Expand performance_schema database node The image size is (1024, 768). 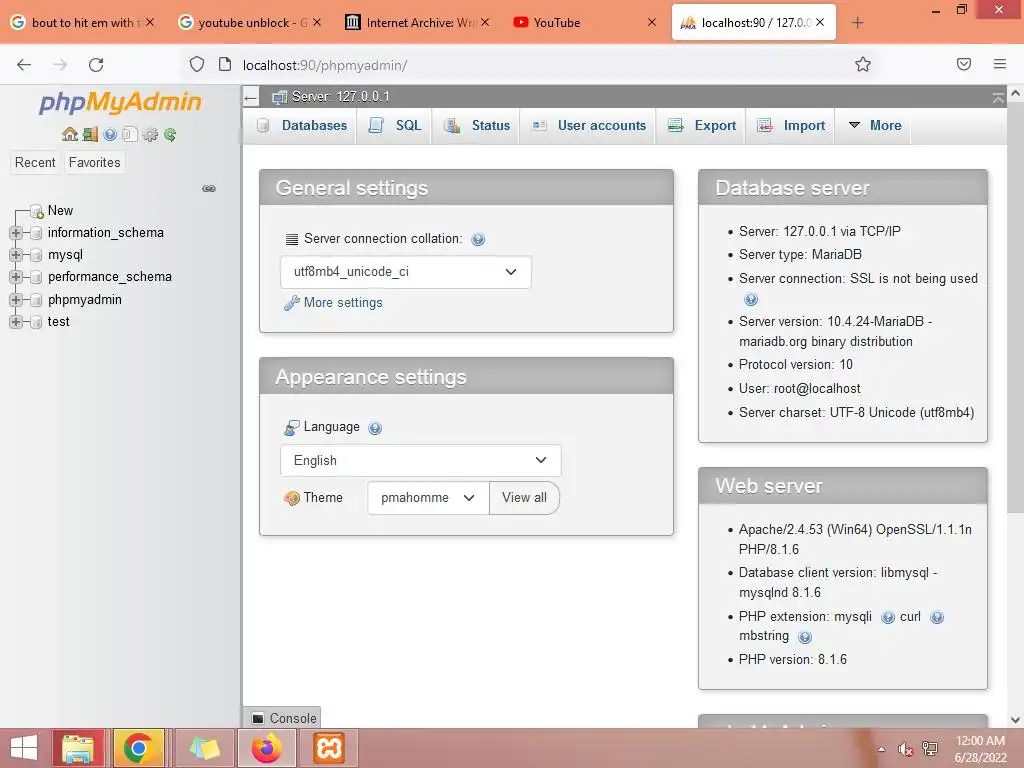click(16, 277)
